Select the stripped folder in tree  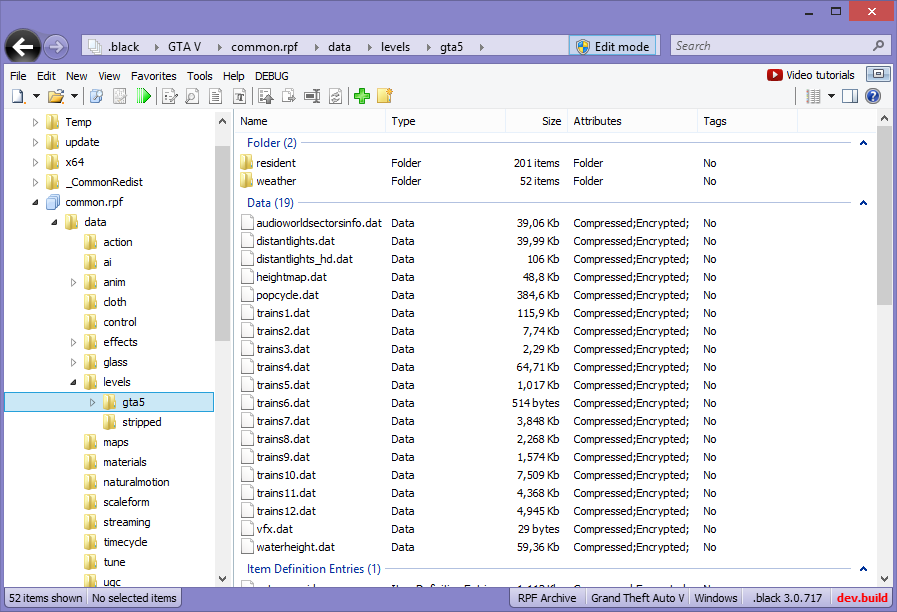141,422
